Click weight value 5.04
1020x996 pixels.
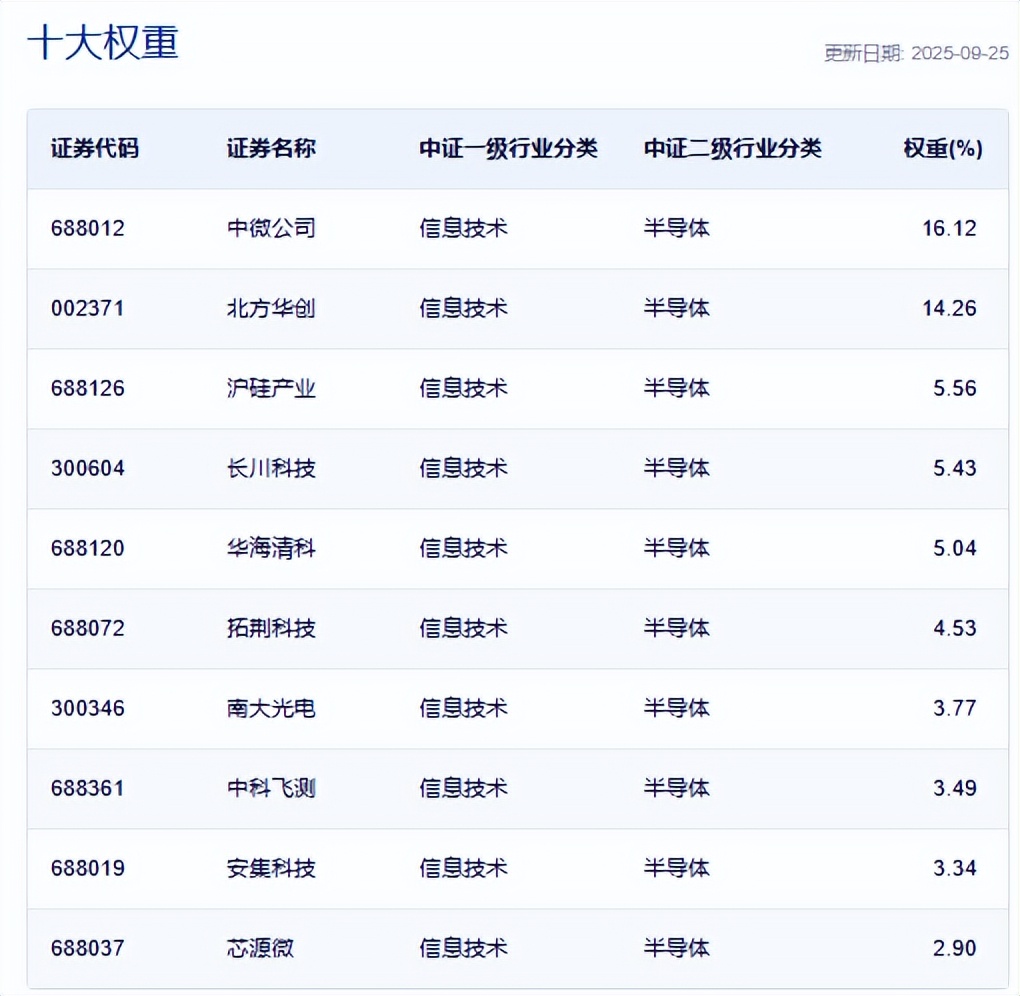[955, 548]
